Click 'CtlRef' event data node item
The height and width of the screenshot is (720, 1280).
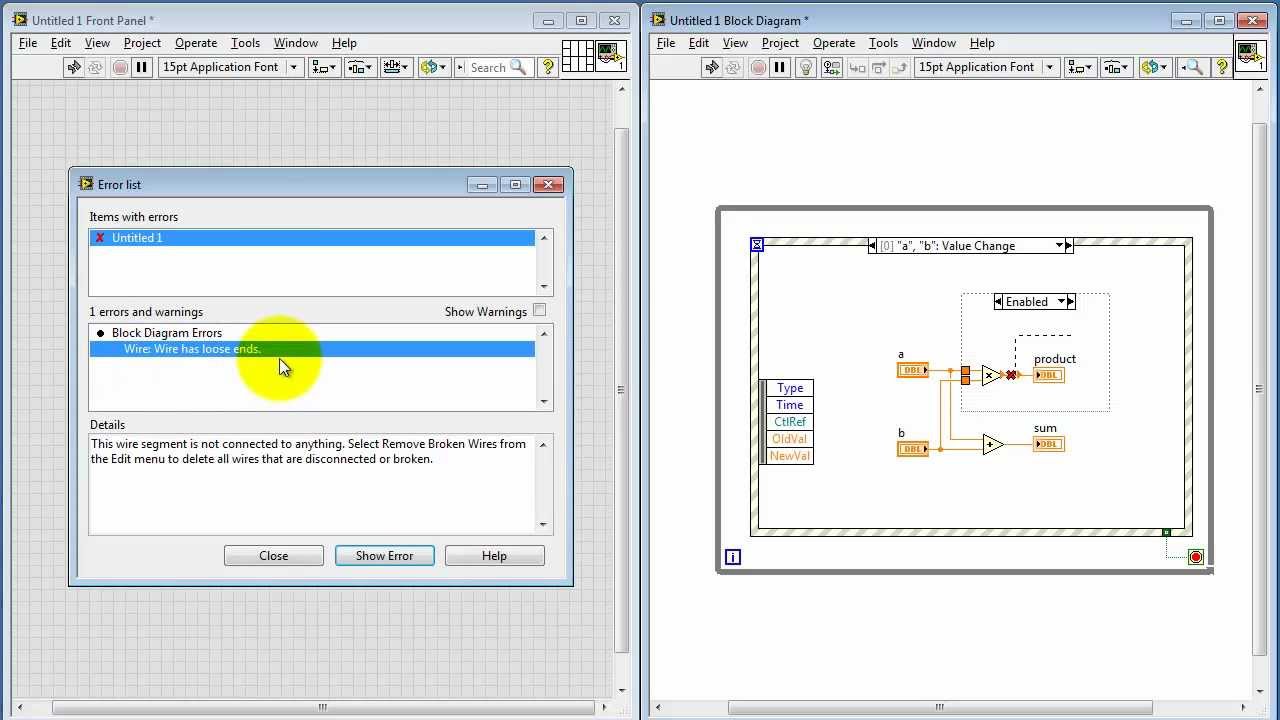click(x=790, y=422)
